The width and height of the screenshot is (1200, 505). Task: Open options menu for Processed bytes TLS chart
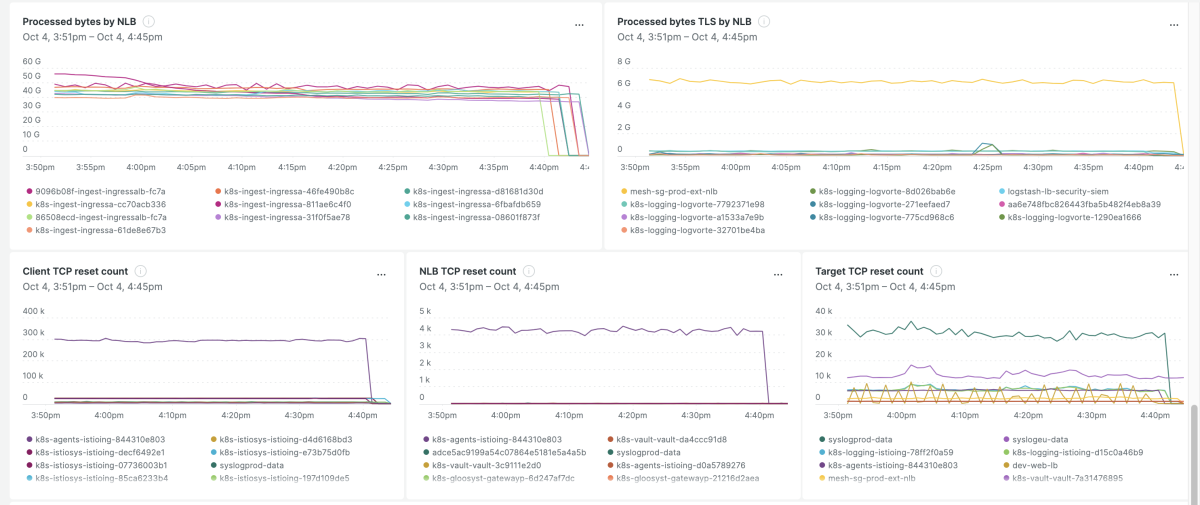tap(1173, 24)
